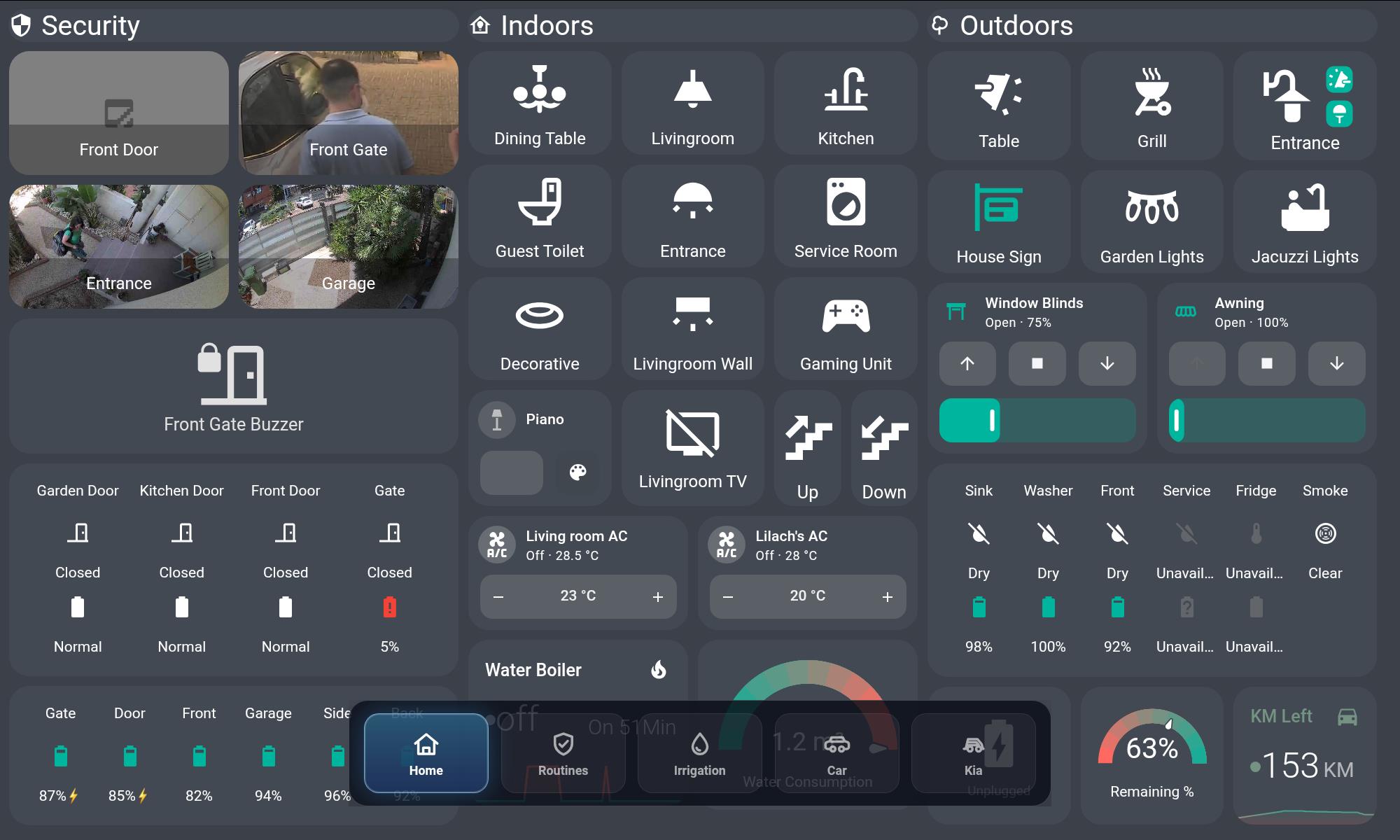Increase Lilach's AC temperature

click(888, 597)
